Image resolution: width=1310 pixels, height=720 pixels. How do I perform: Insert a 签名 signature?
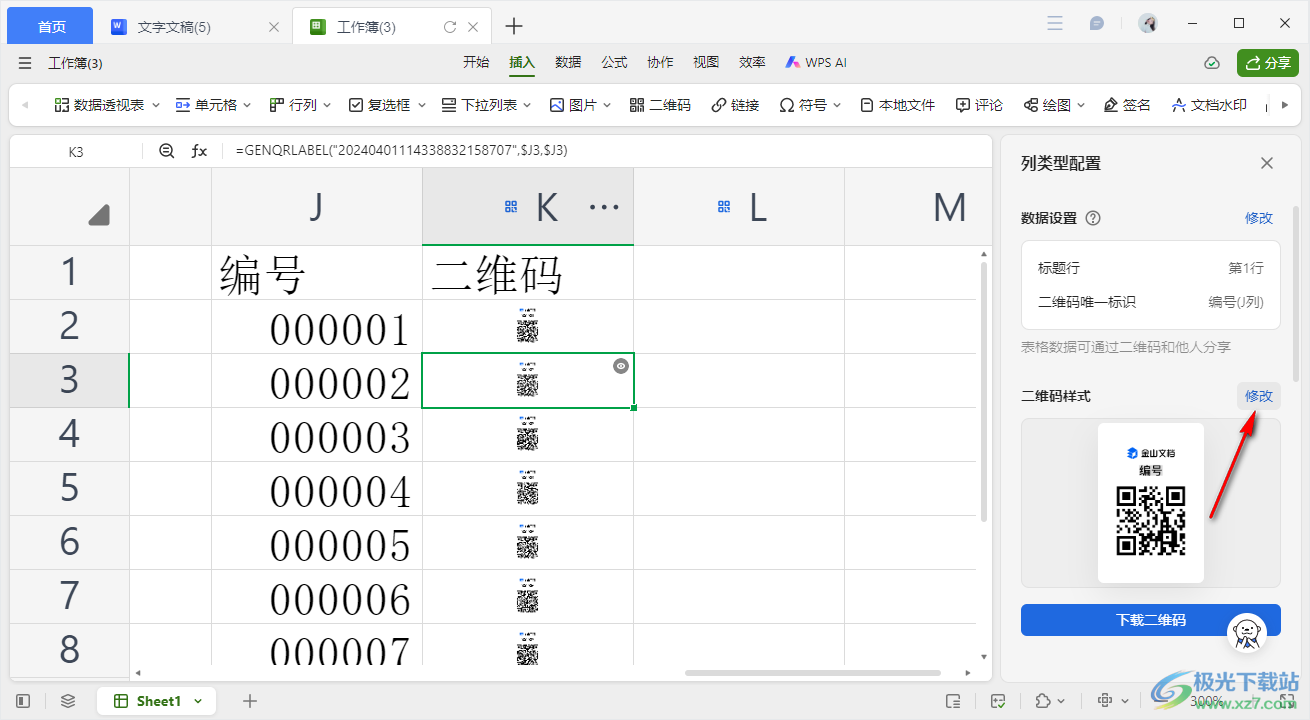1127,105
